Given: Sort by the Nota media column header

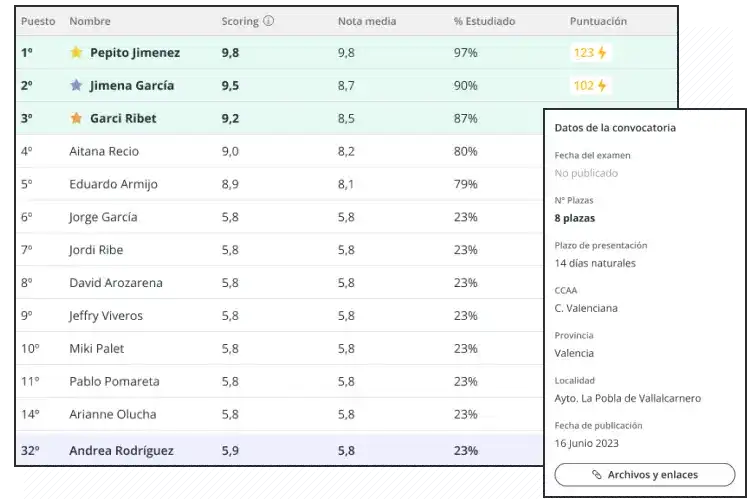Looking at the screenshot, I should [367, 21].
